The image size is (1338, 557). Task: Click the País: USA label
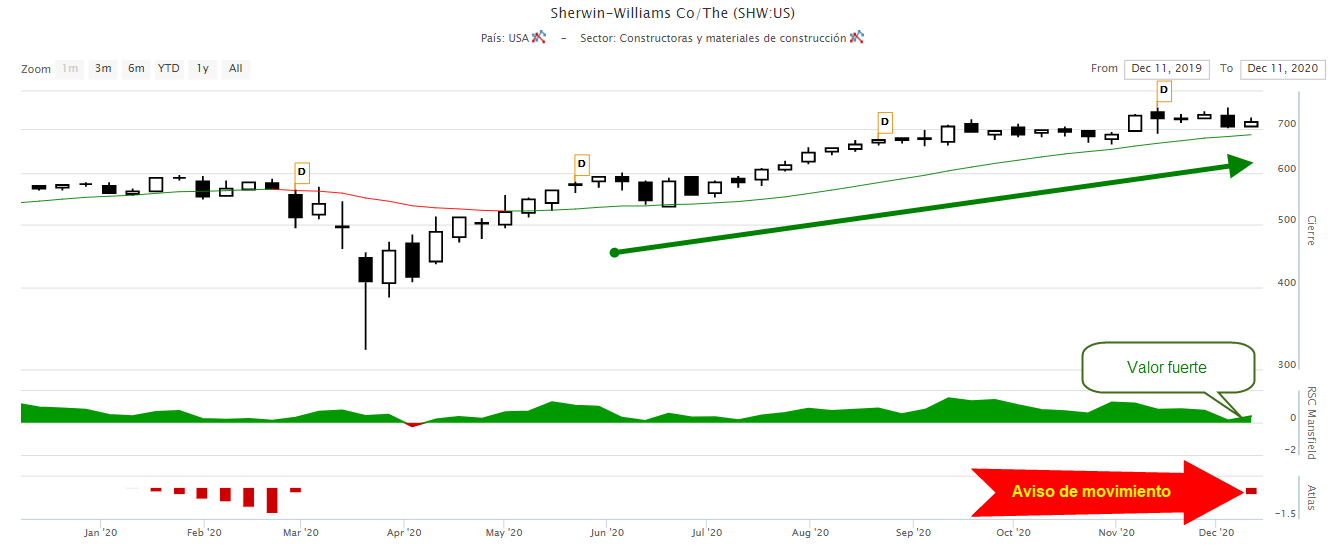click(x=505, y=38)
